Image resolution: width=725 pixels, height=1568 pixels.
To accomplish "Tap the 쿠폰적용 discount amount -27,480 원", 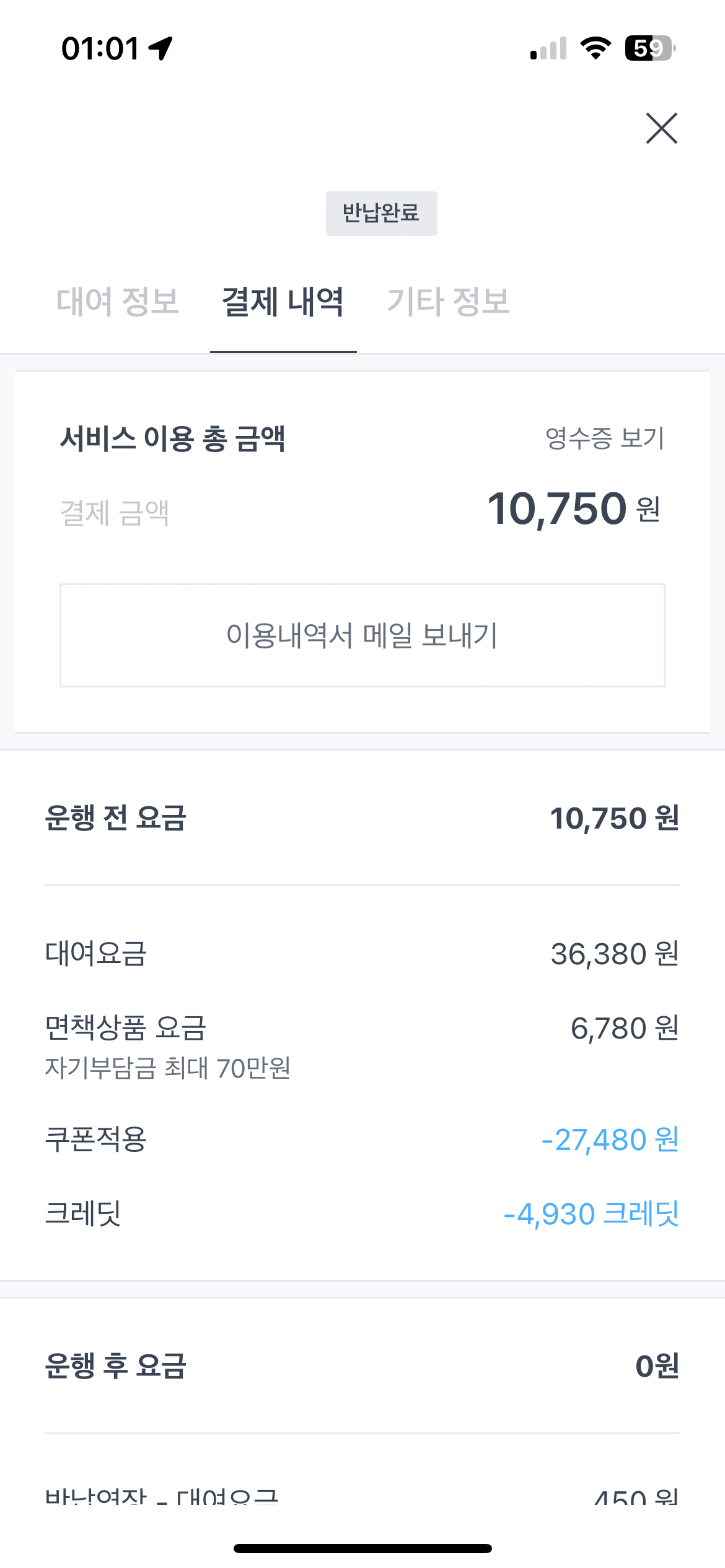I will click(610, 1139).
